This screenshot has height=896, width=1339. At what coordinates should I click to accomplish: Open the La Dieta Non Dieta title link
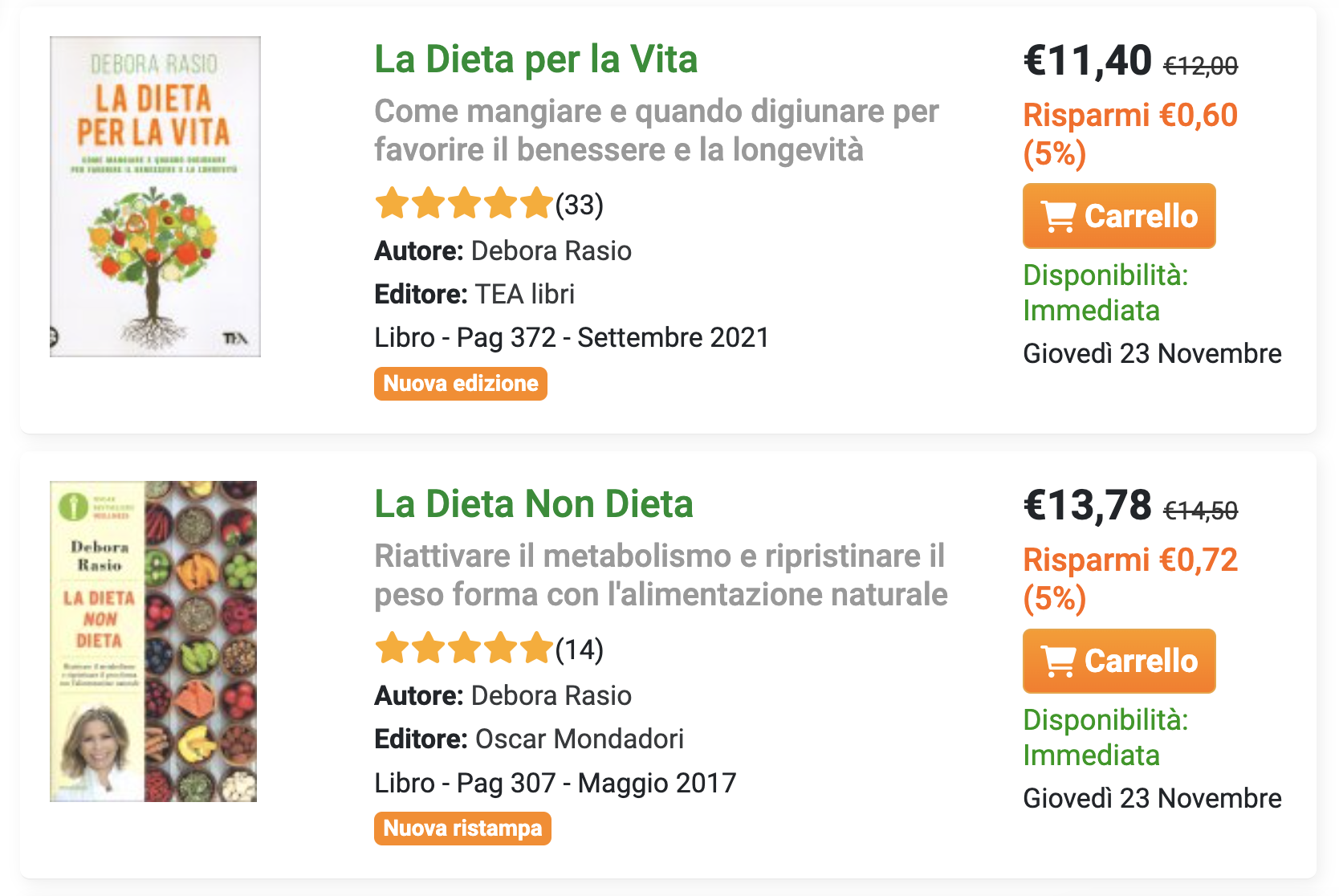(533, 504)
